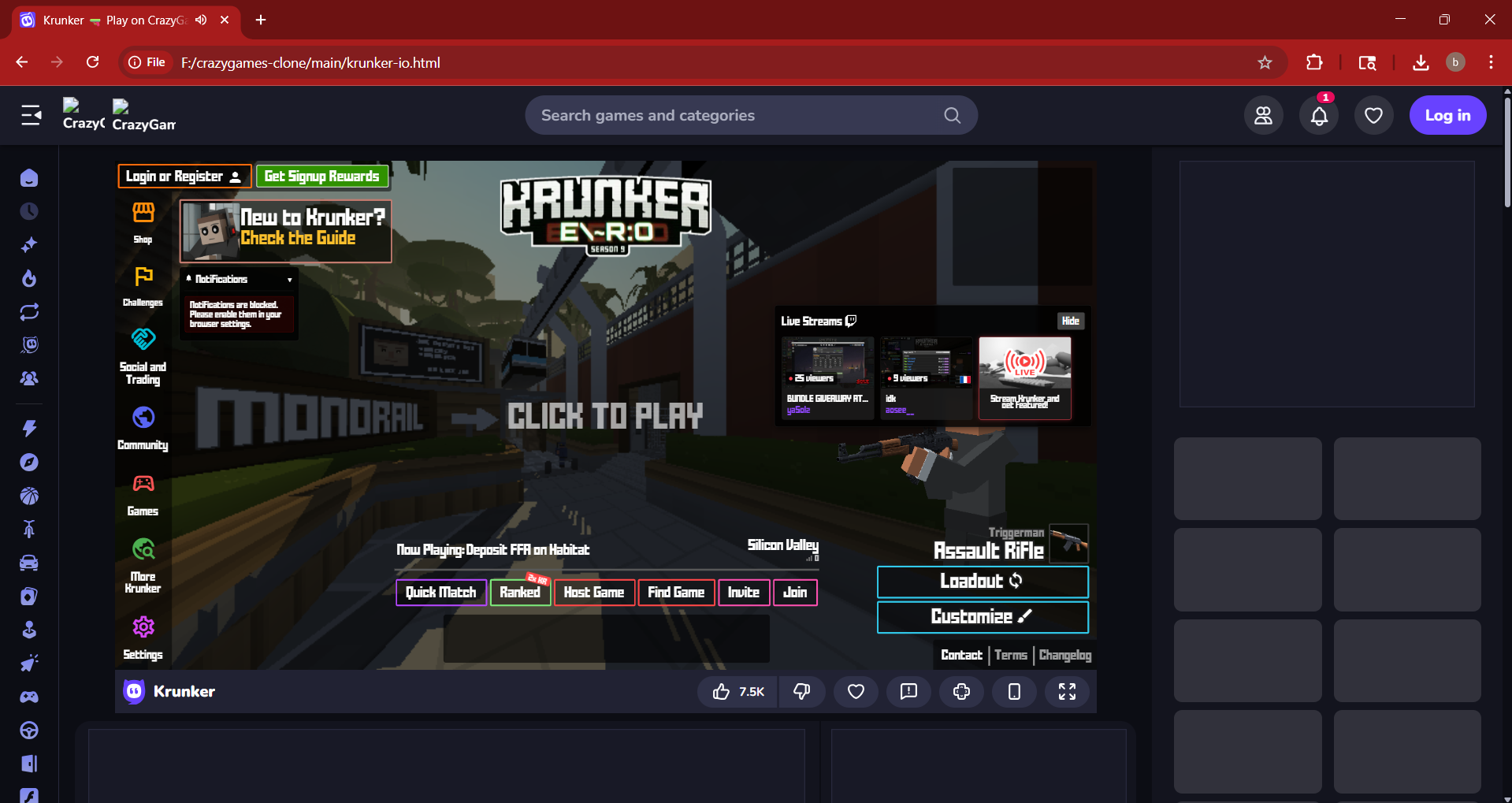Click the thumbs down dislike icon

click(x=801, y=692)
